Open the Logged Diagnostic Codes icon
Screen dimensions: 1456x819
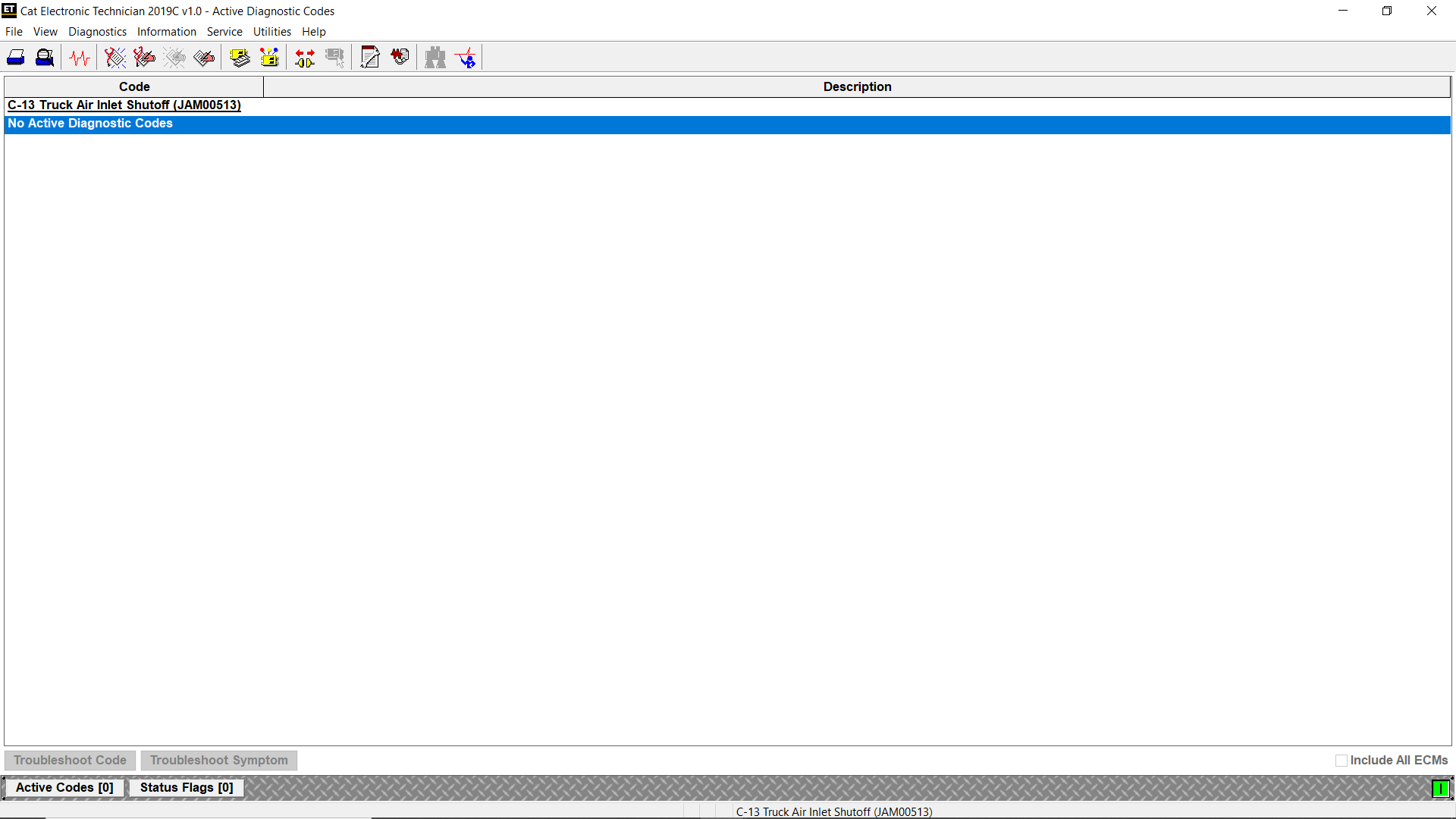coord(144,58)
